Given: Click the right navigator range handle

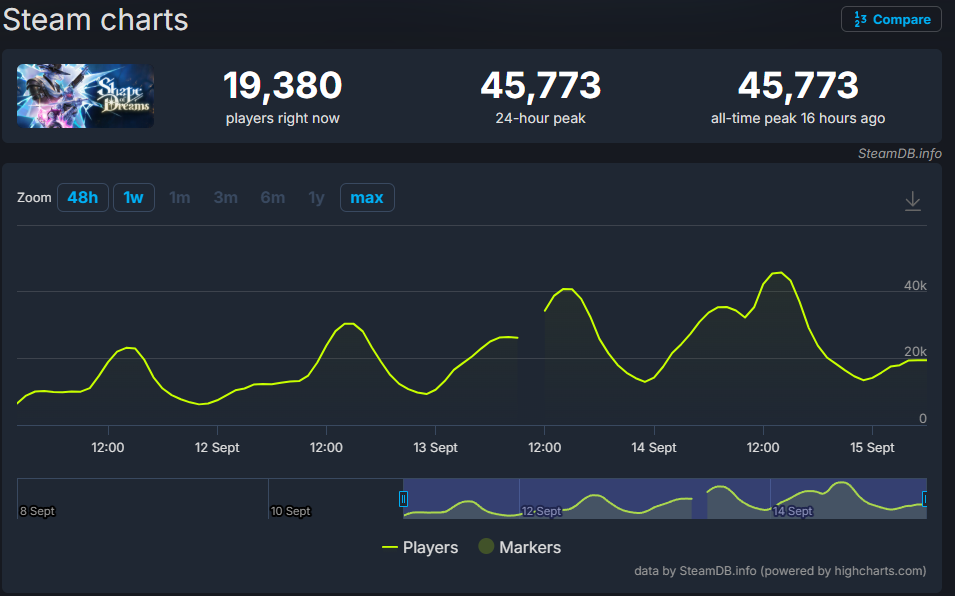Looking at the screenshot, I should 925,498.
